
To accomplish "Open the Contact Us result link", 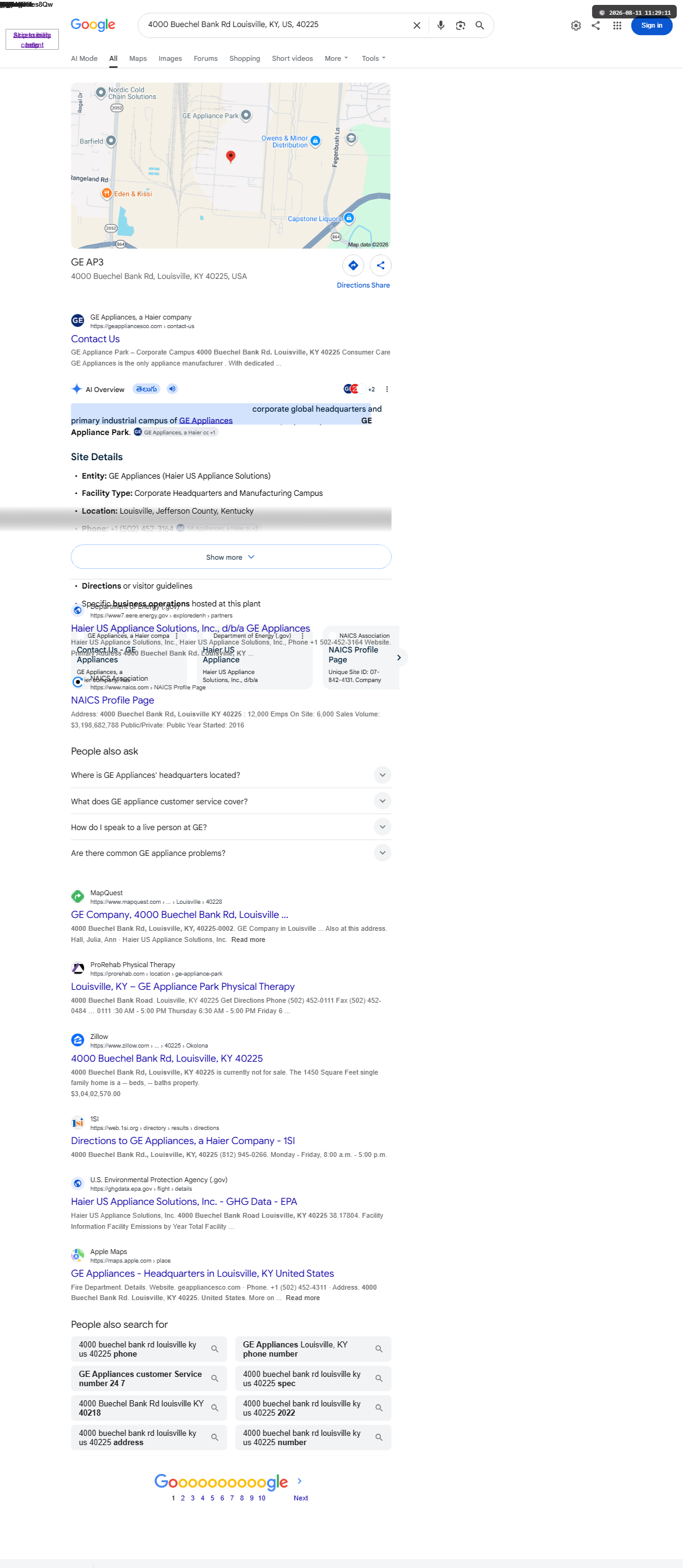I will tap(95, 339).
